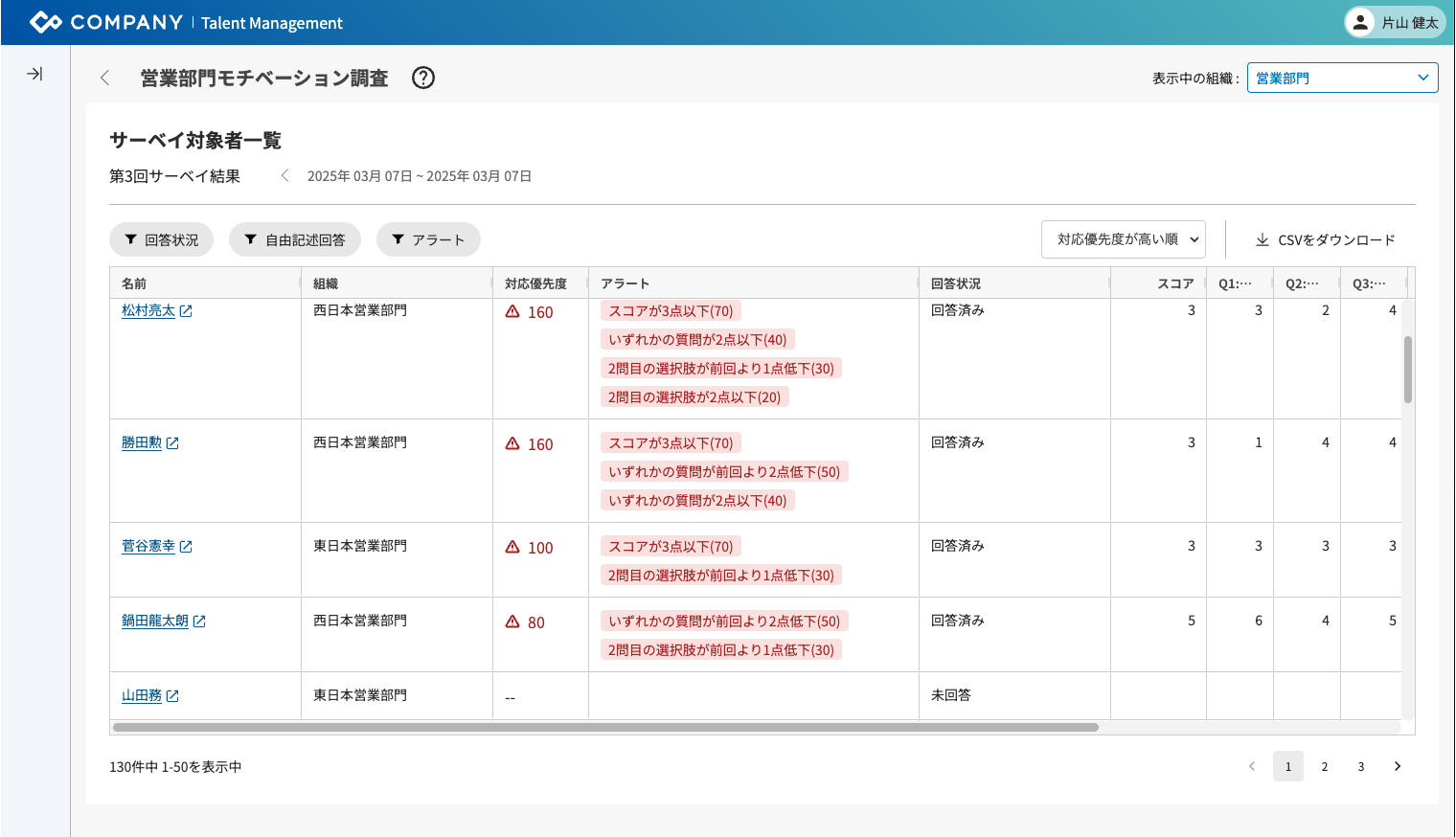Viewport: 1456px width, 837px height.
Task: Click the user avatar icon for 片山 健太
Action: click(x=1359, y=22)
